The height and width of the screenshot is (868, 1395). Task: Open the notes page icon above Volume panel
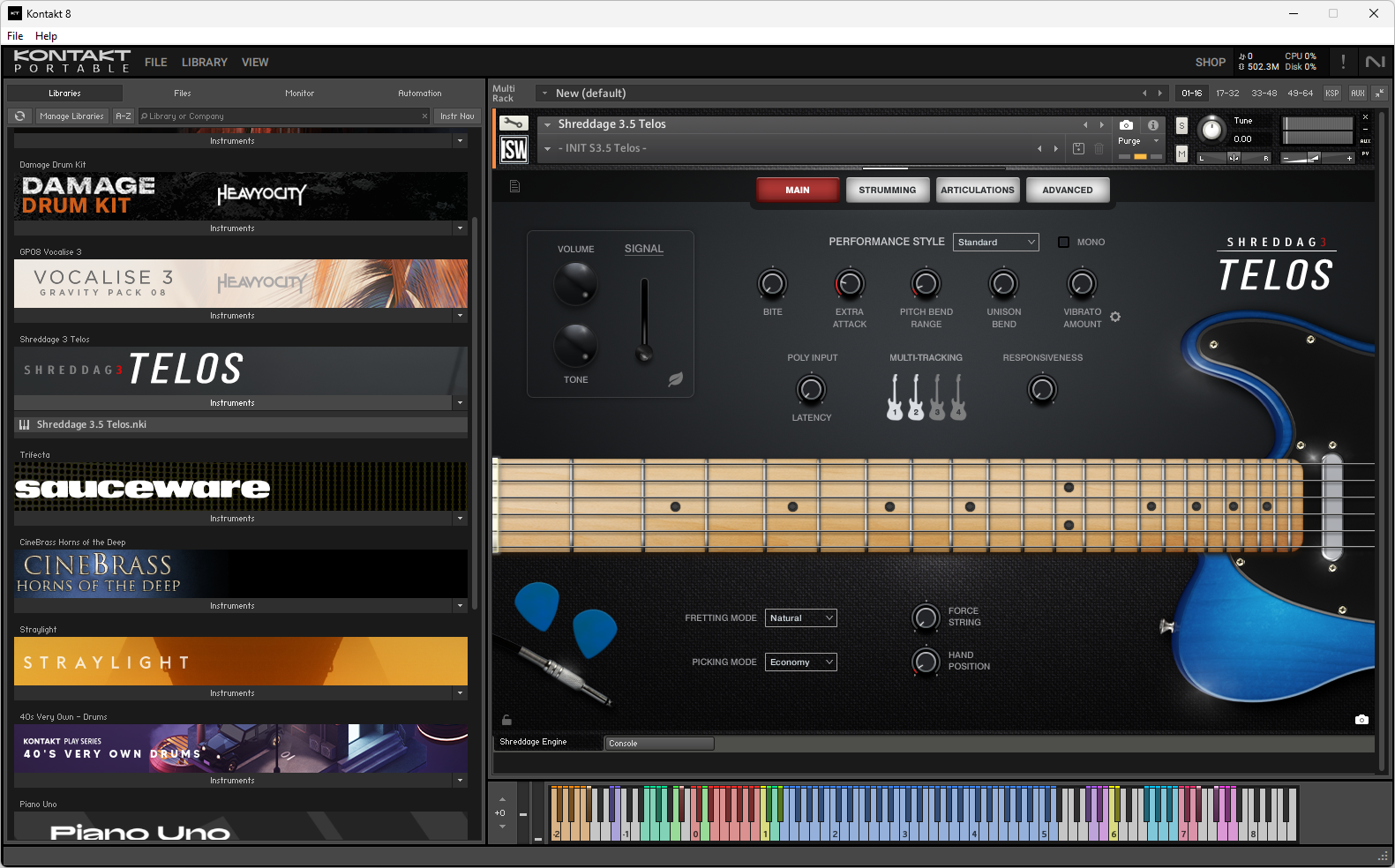click(x=514, y=186)
